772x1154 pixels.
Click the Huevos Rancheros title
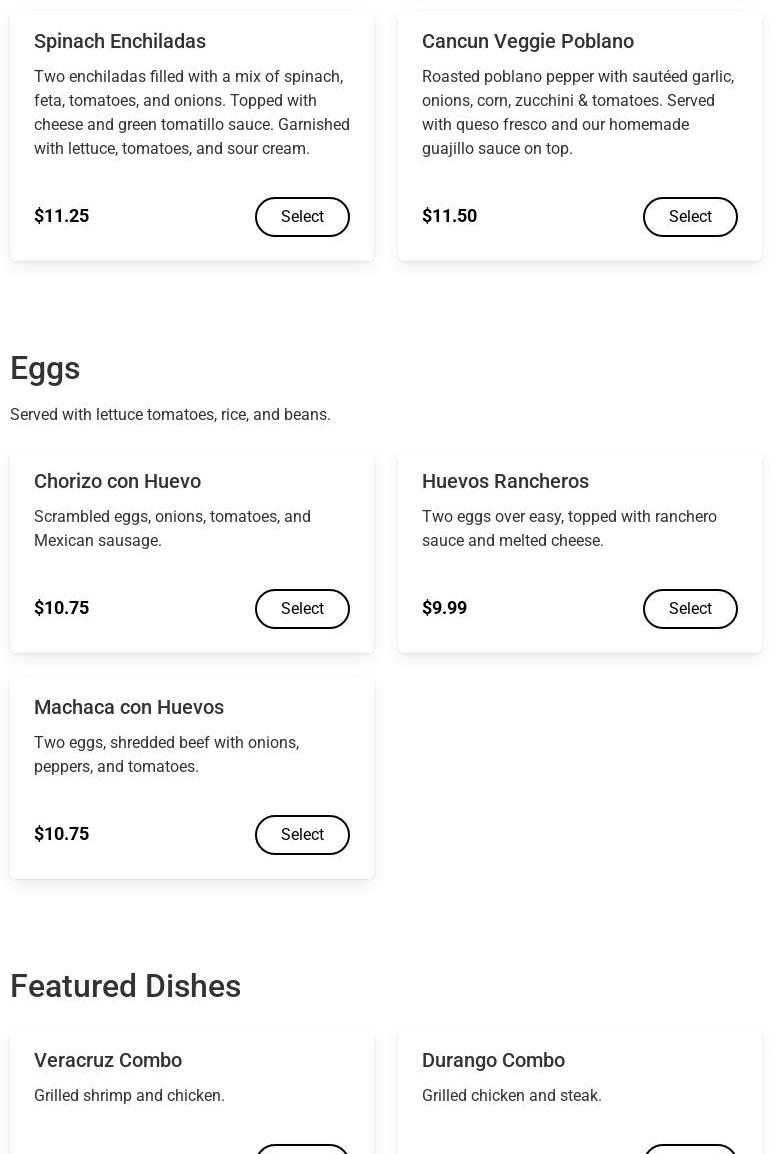(505, 482)
